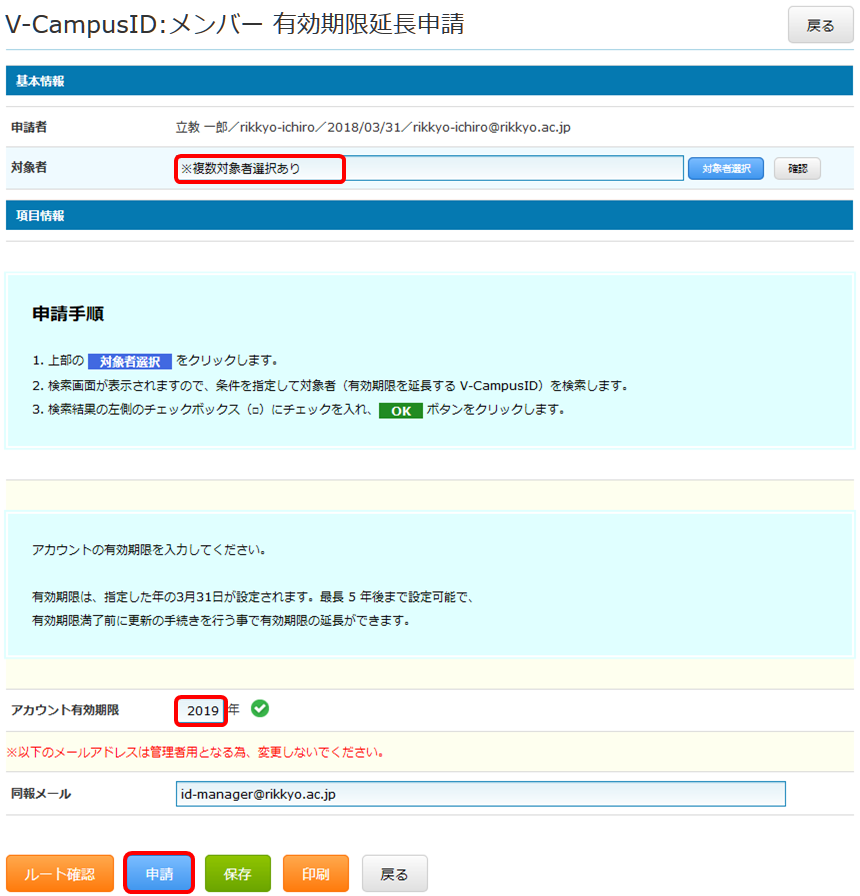
Task: Click the orange 印刷 button
Action: click(315, 873)
